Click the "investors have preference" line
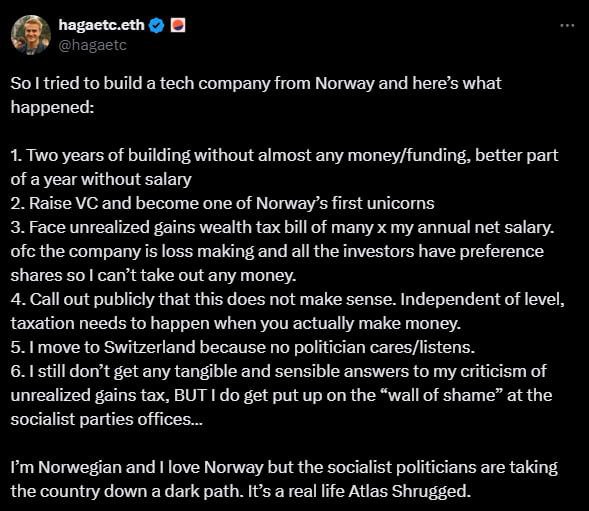Viewport: 589px width, 511px height. (x=277, y=251)
